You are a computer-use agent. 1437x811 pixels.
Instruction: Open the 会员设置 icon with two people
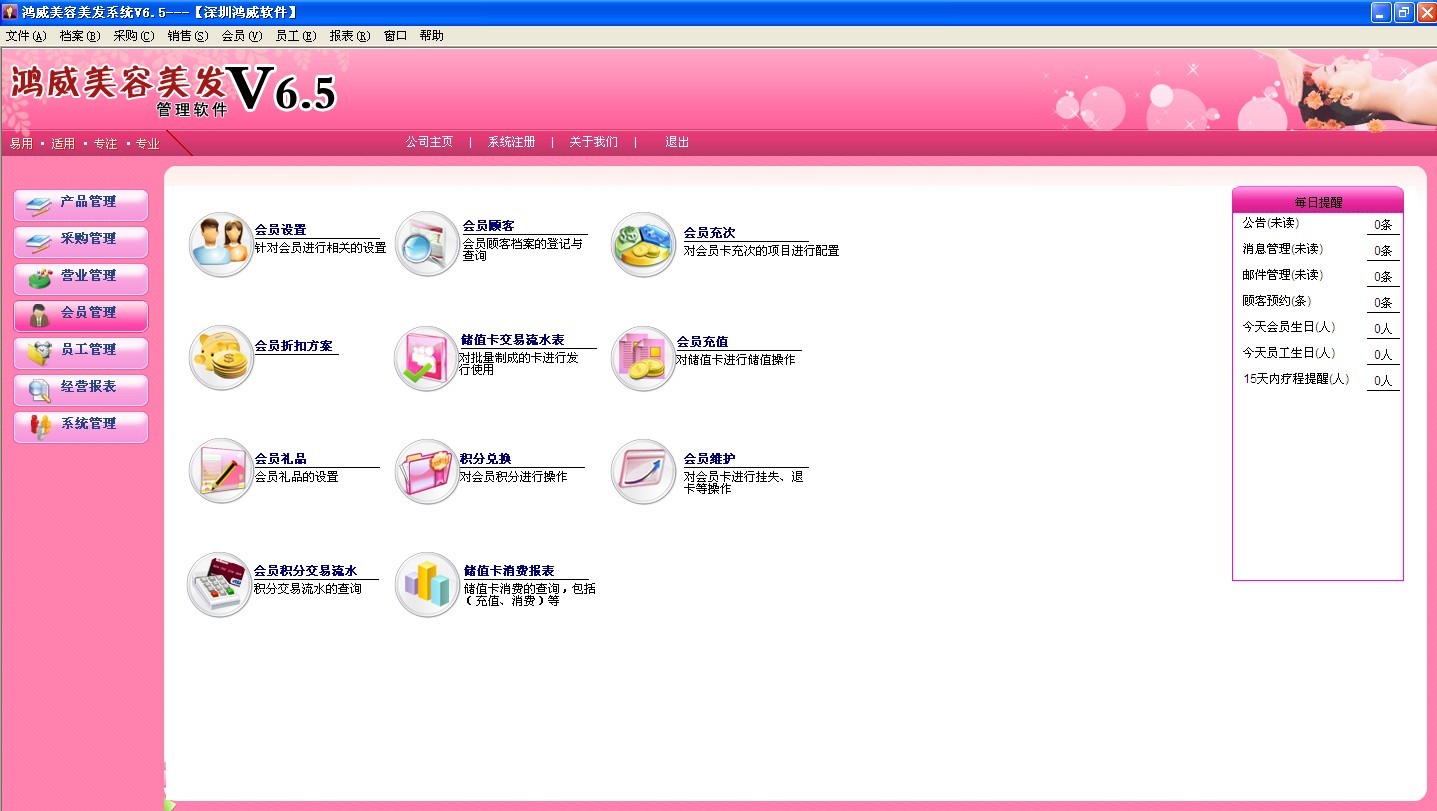(x=221, y=244)
